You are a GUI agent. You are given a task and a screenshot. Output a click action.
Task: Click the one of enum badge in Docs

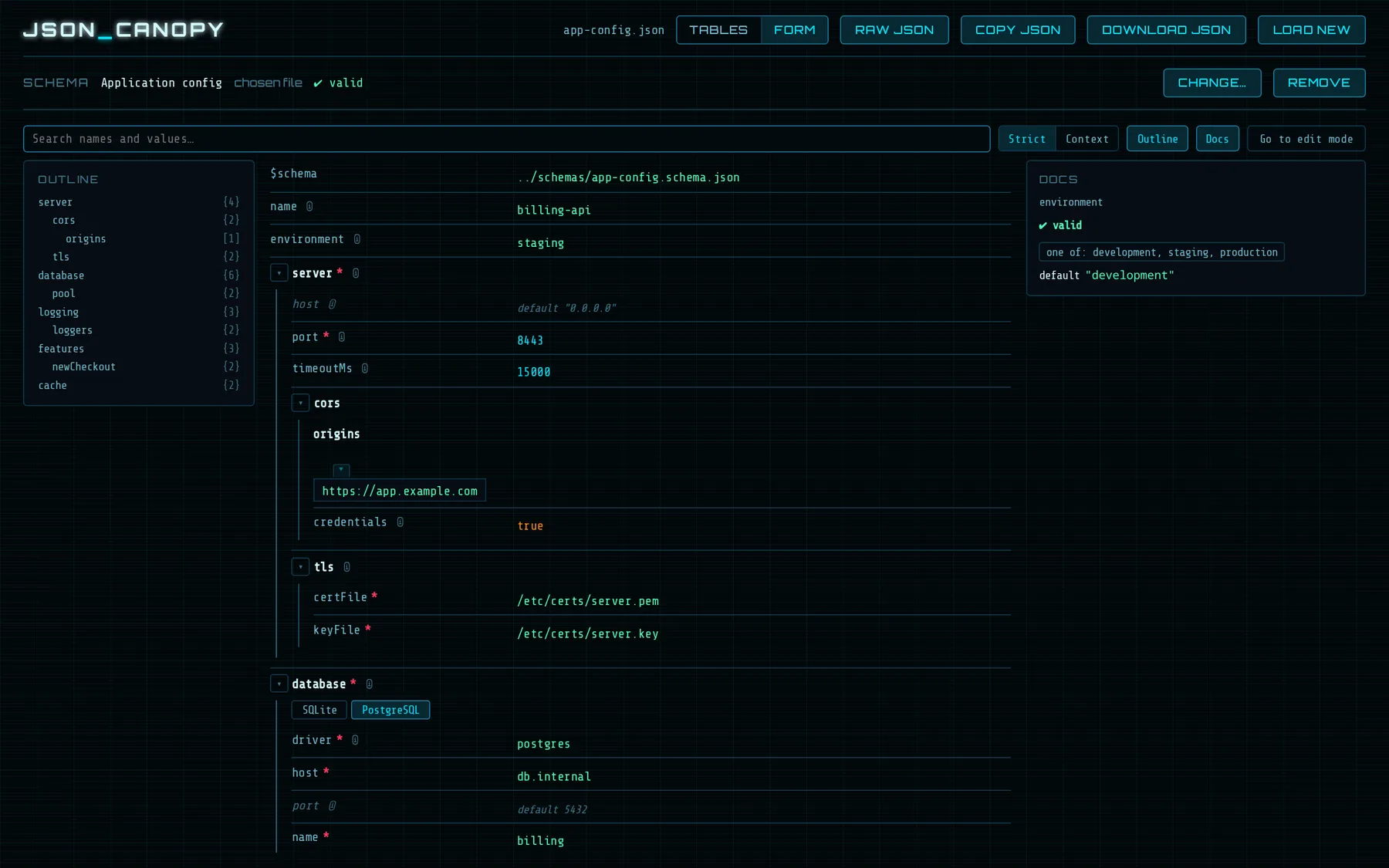coord(1162,253)
